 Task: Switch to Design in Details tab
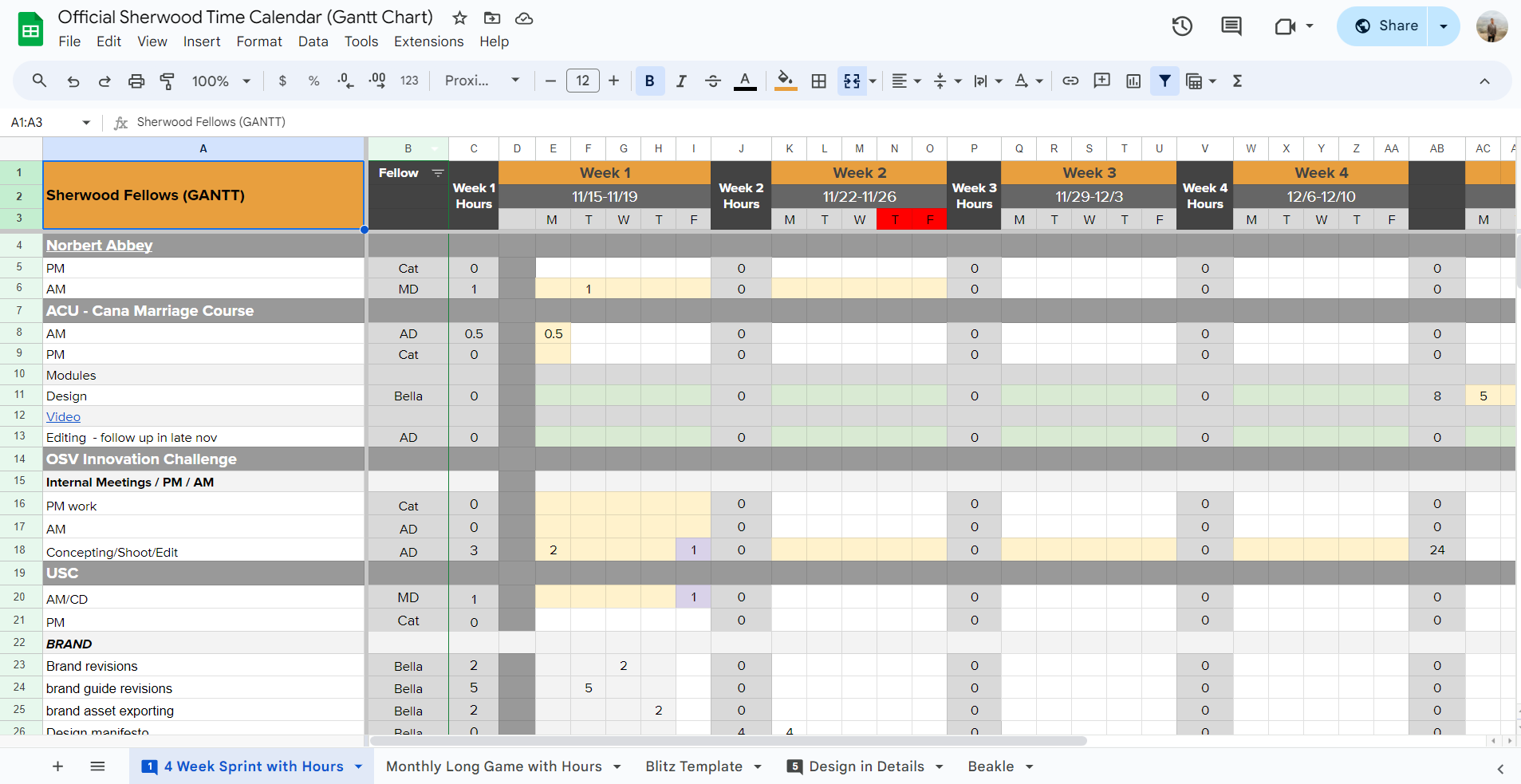click(865, 766)
